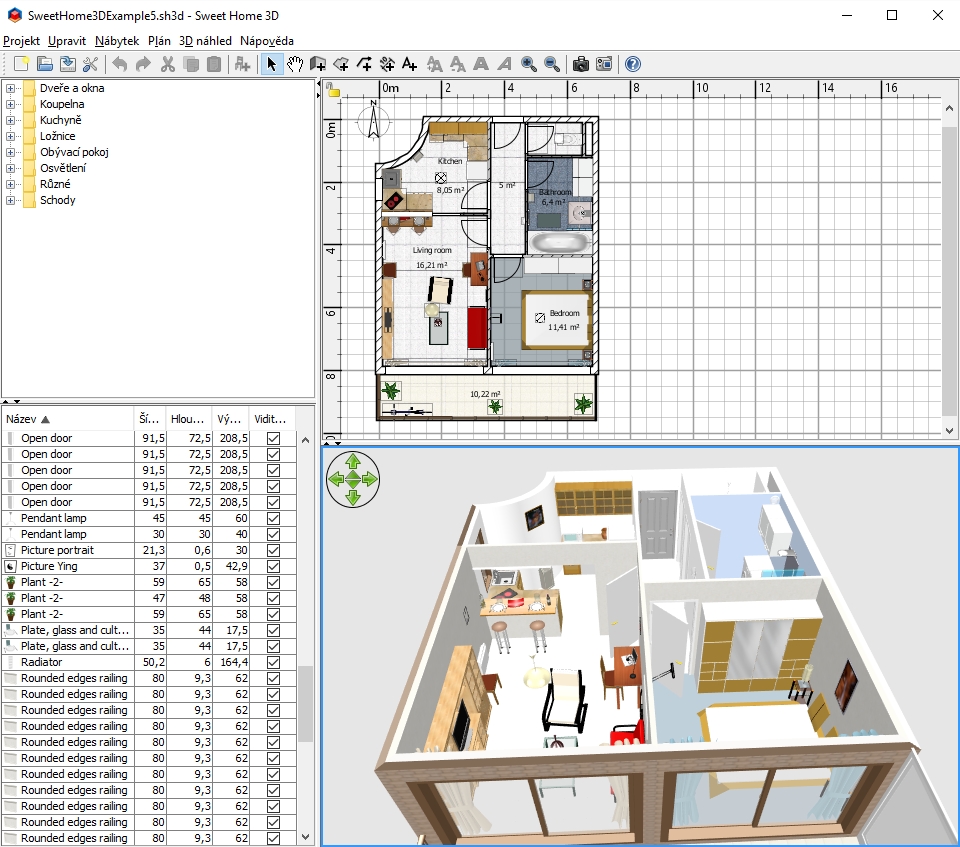Select the Pan hand tool
The image size is (960, 847).
295,64
